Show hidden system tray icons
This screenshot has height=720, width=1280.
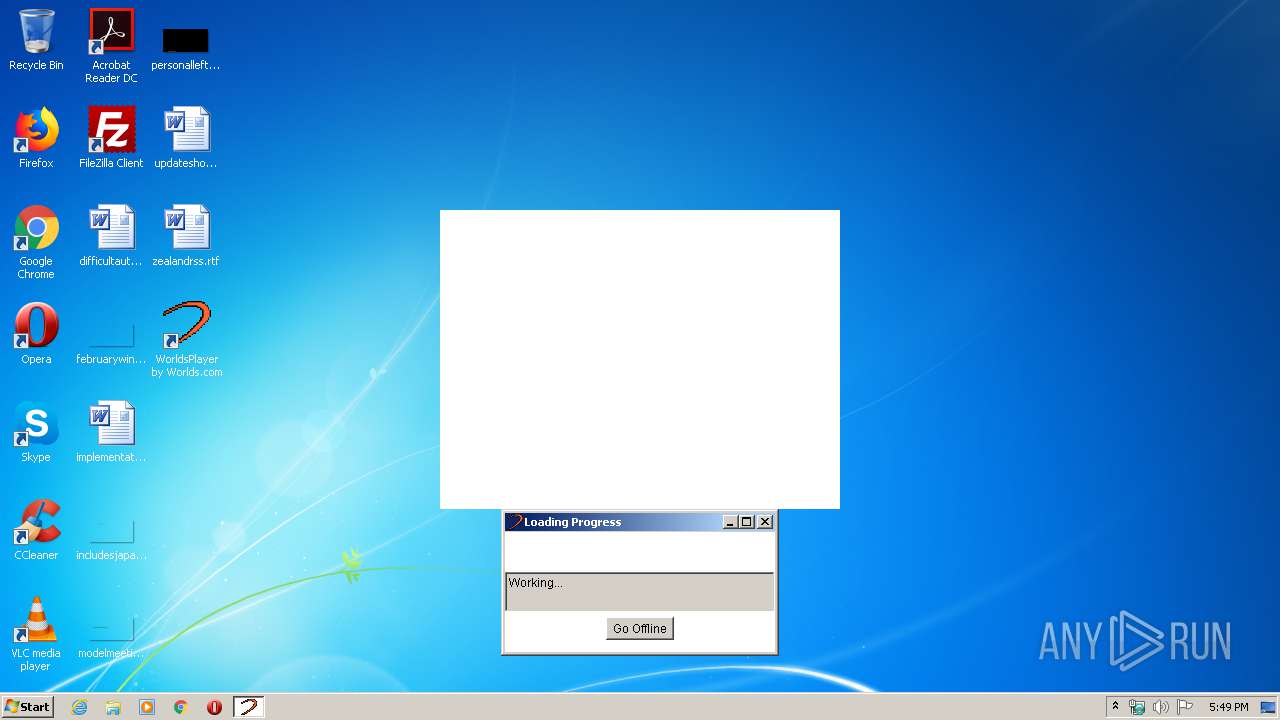click(1115, 707)
